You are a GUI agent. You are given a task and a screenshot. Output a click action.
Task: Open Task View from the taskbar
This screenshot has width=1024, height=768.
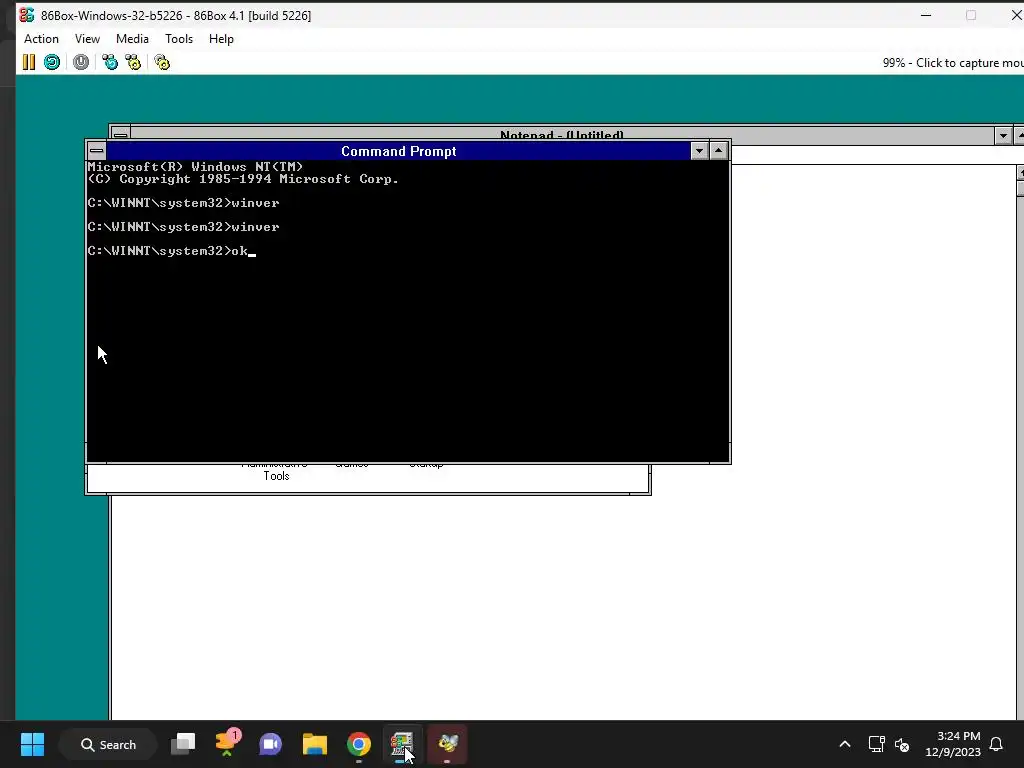183,744
